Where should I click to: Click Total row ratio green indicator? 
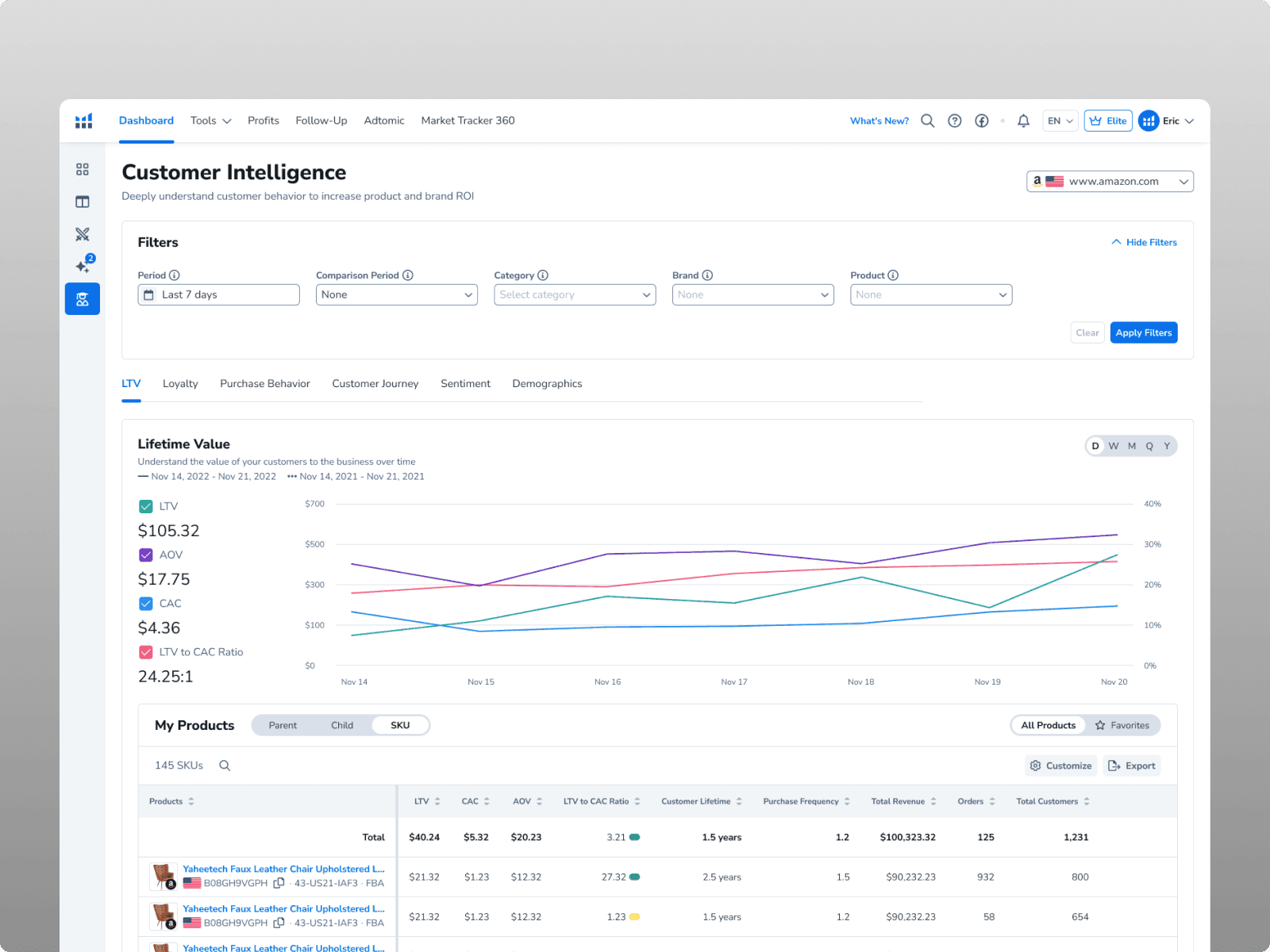click(635, 837)
